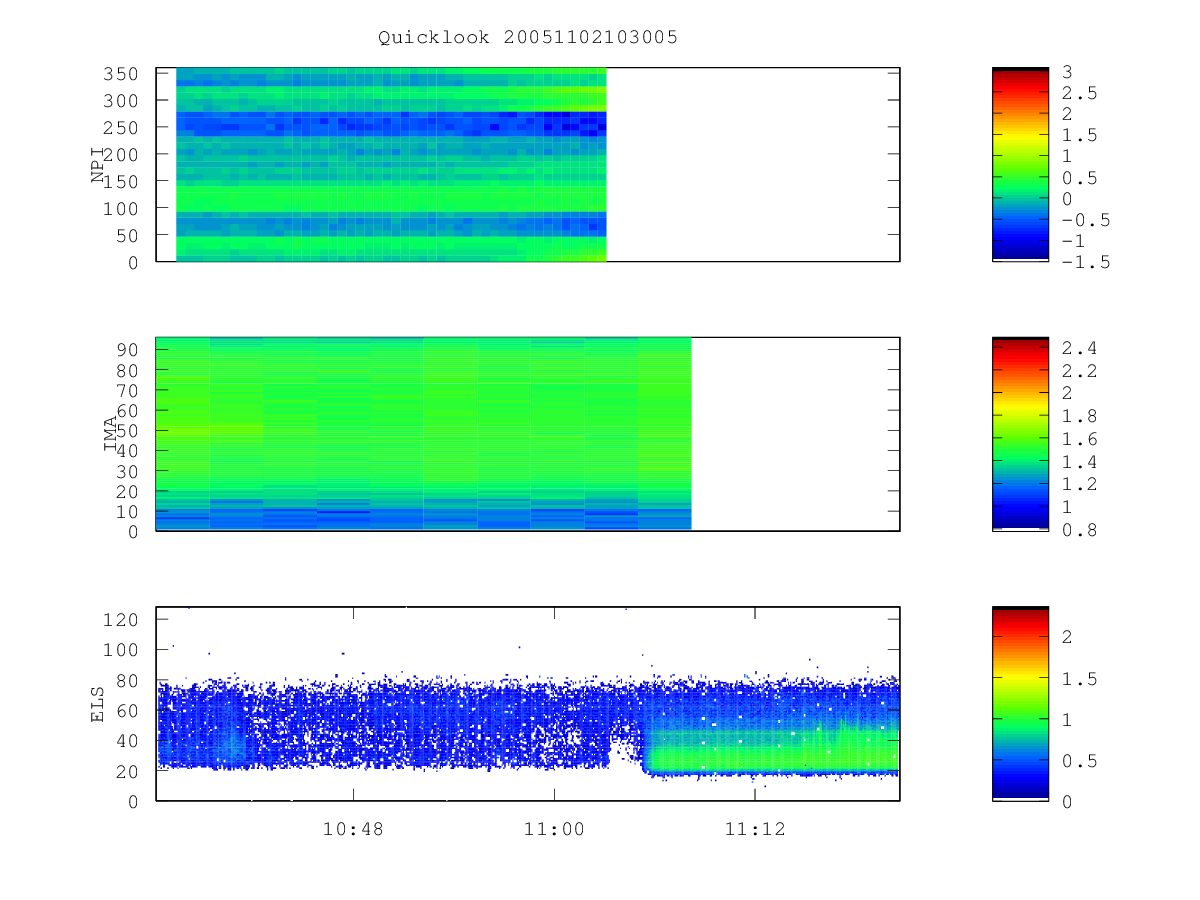Select the 10:48 time tick label
The height and width of the screenshot is (900, 1200).
pyautogui.click(x=353, y=829)
